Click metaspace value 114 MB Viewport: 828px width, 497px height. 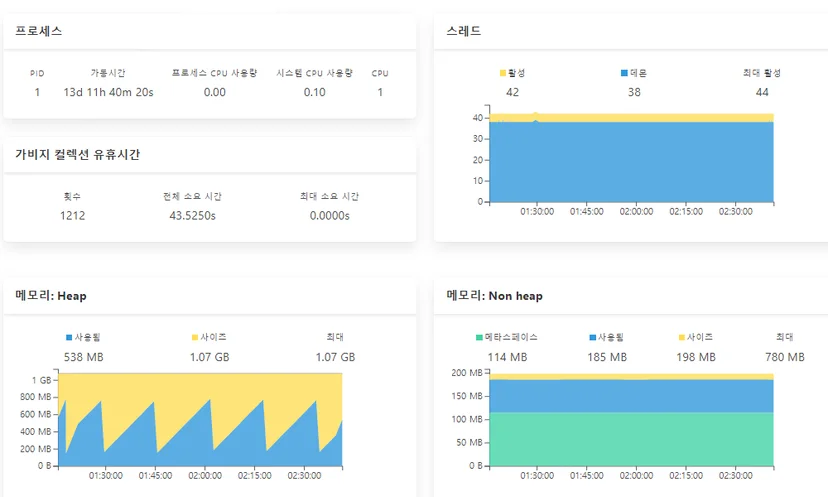507,357
